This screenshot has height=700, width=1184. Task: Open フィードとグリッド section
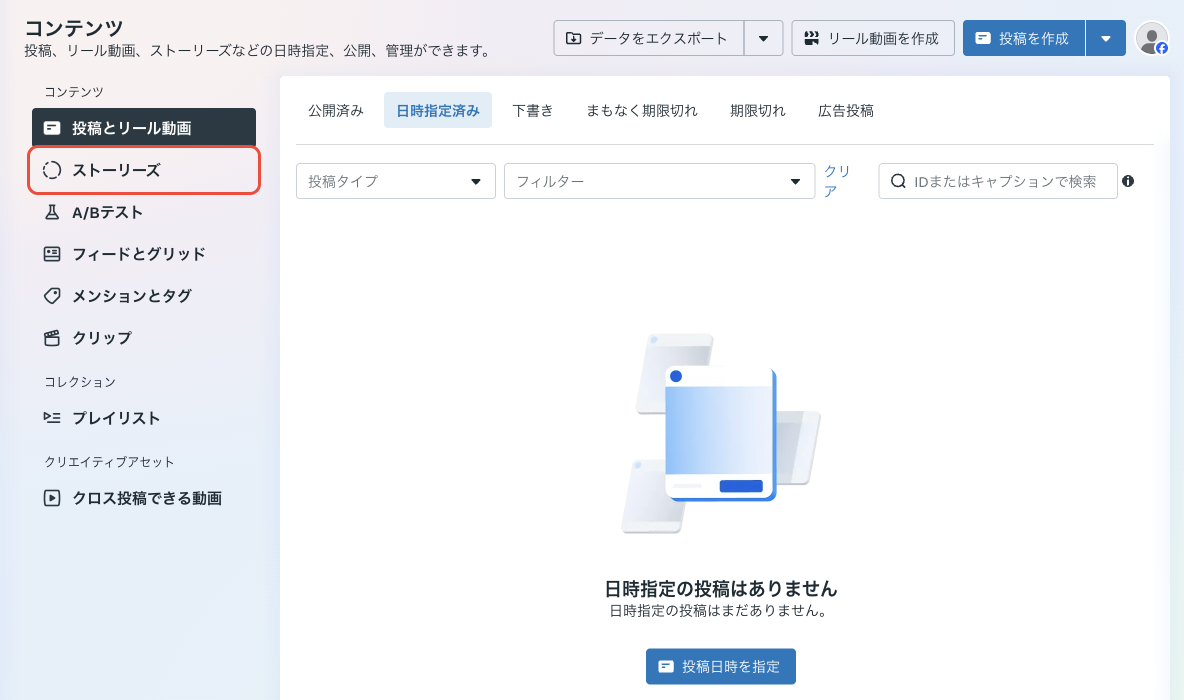click(143, 254)
